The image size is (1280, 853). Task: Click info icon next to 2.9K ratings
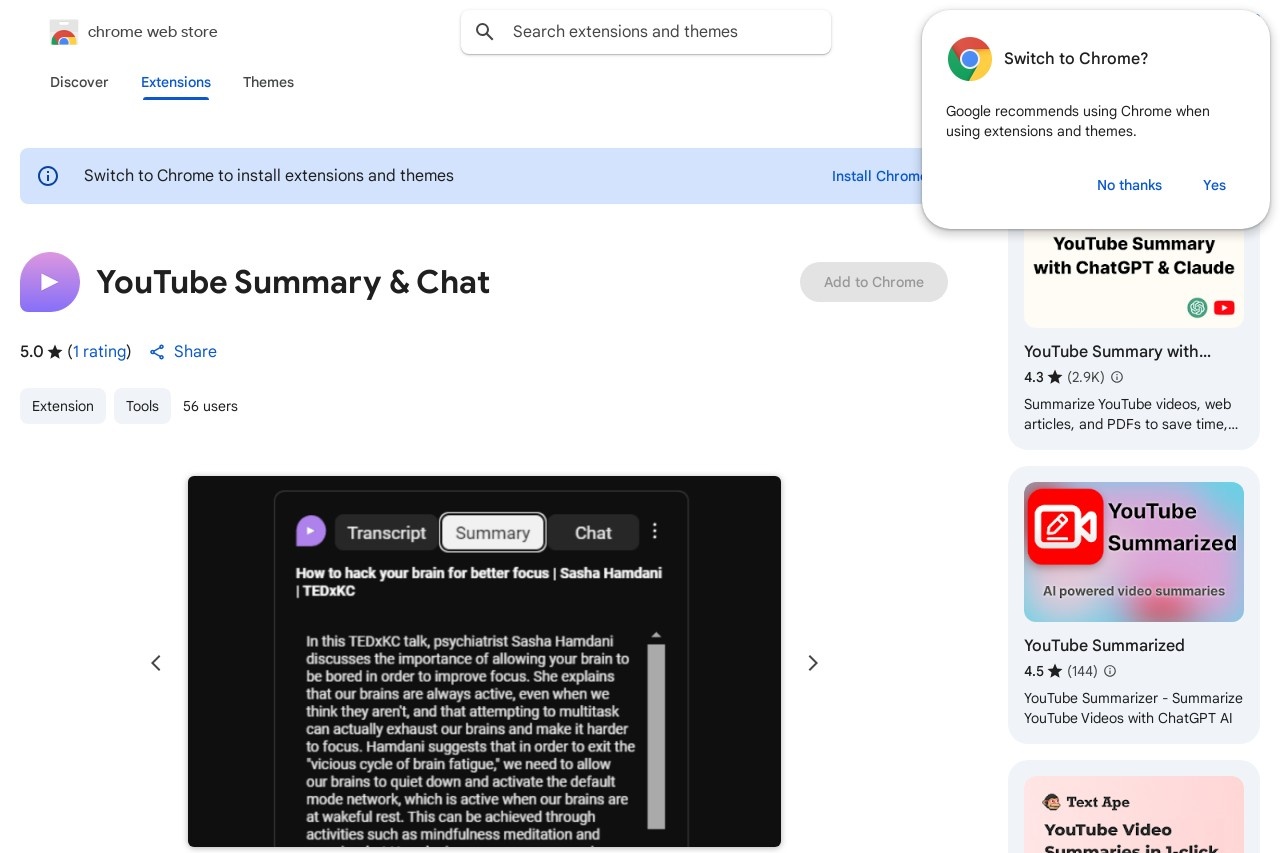(x=1117, y=377)
